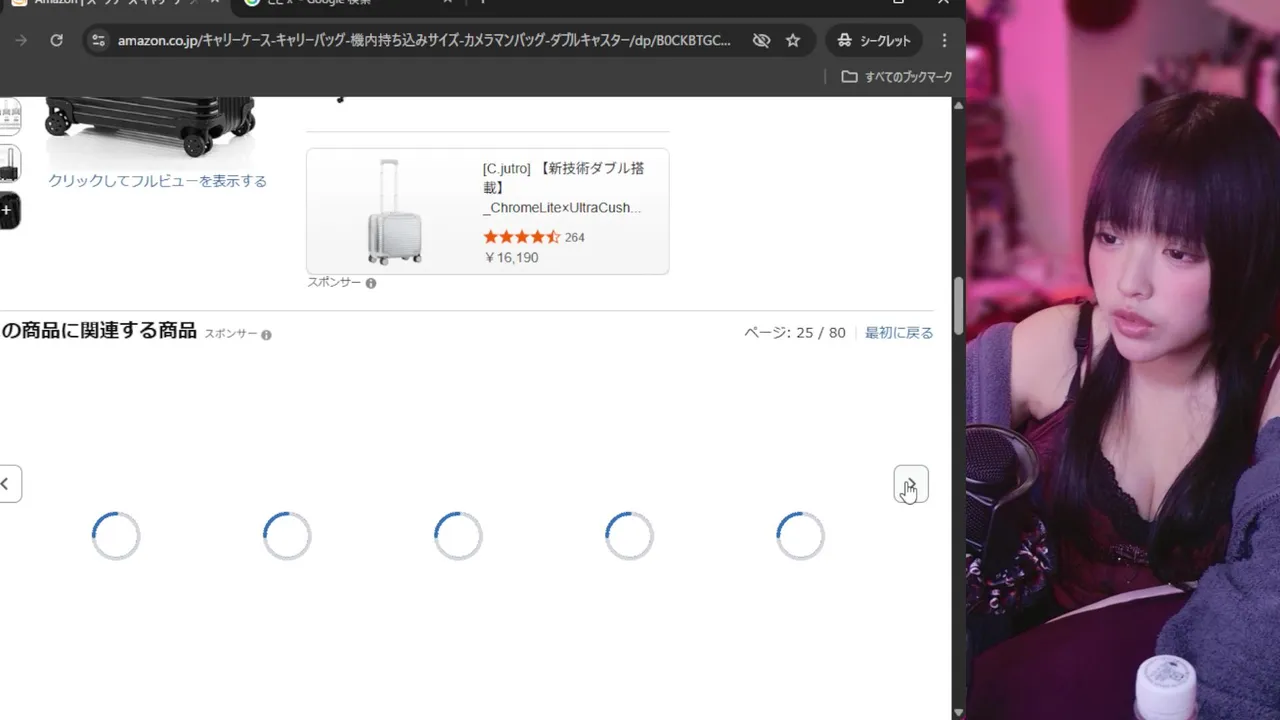
Task: Open the シークレット incognito chip
Action: tap(873, 40)
